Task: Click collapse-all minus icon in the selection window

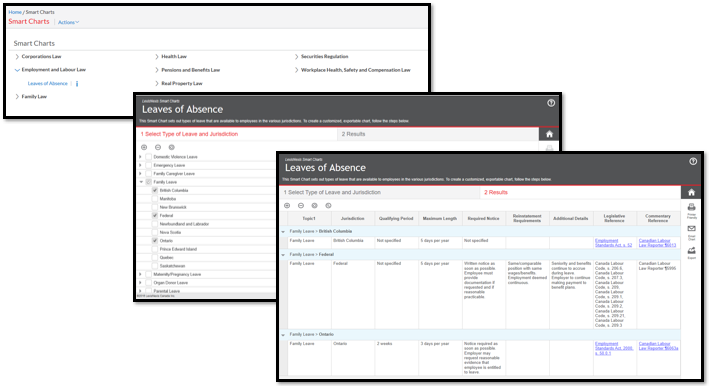Action: pyautogui.click(x=158, y=147)
